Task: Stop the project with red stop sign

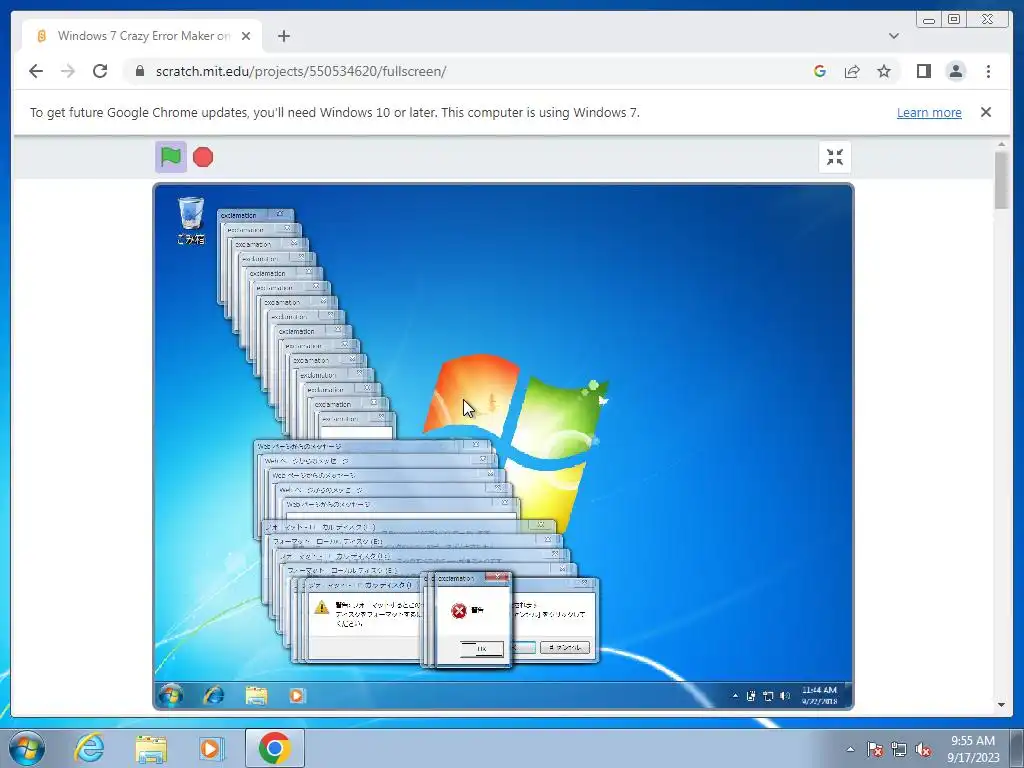Action: 203,157
